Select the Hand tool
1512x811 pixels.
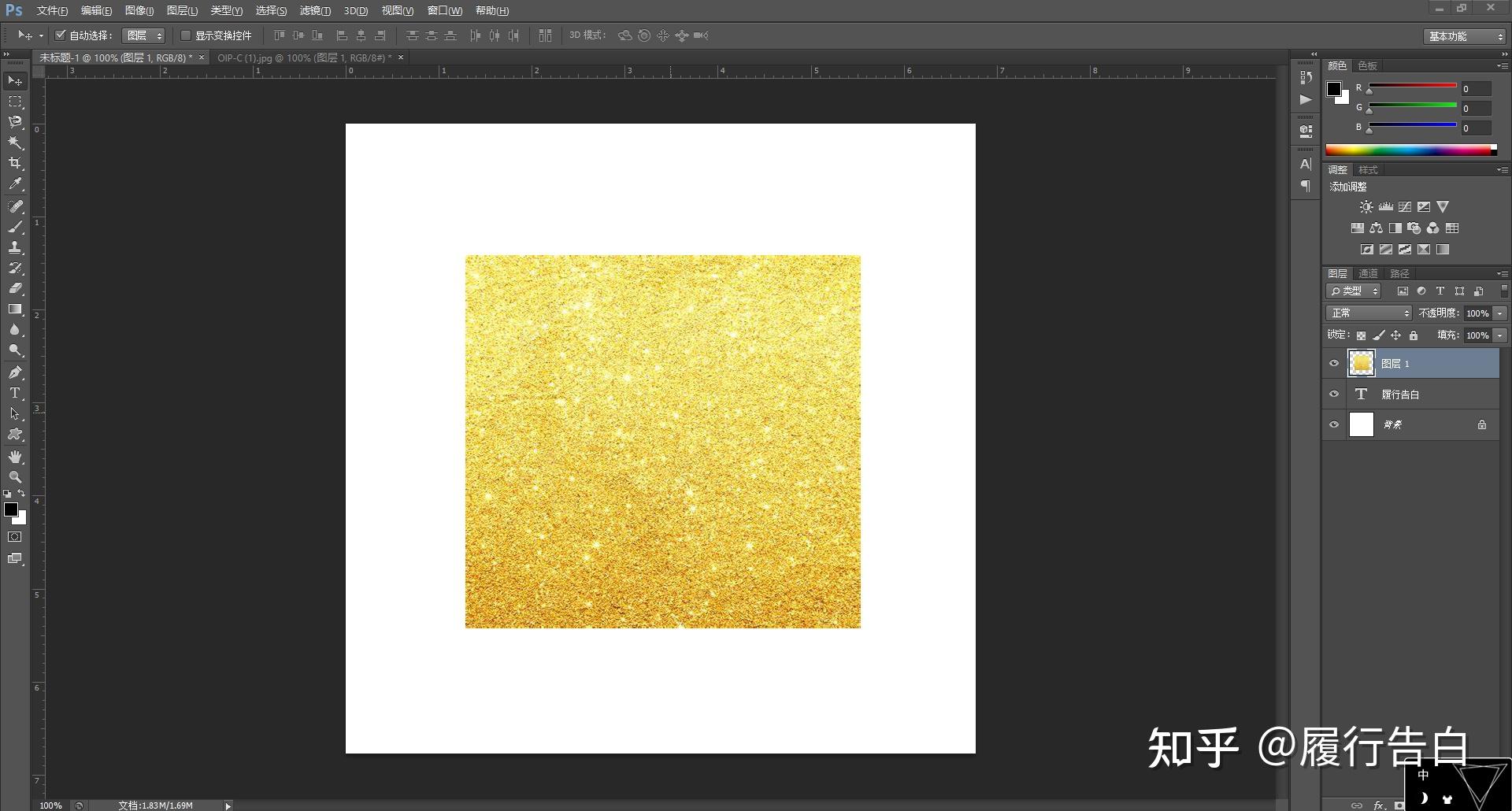pyautogui.click(x=15, y=457)
